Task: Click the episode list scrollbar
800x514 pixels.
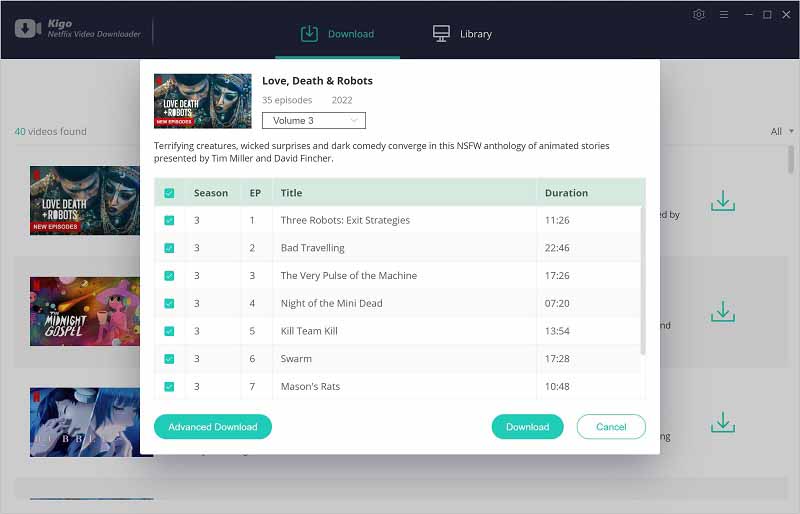Action: click(643, 281)
